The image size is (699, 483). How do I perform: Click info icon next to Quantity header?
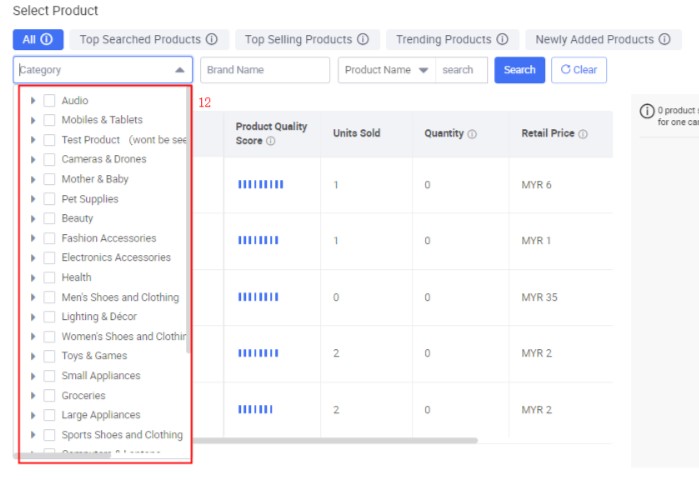(472, 134)
